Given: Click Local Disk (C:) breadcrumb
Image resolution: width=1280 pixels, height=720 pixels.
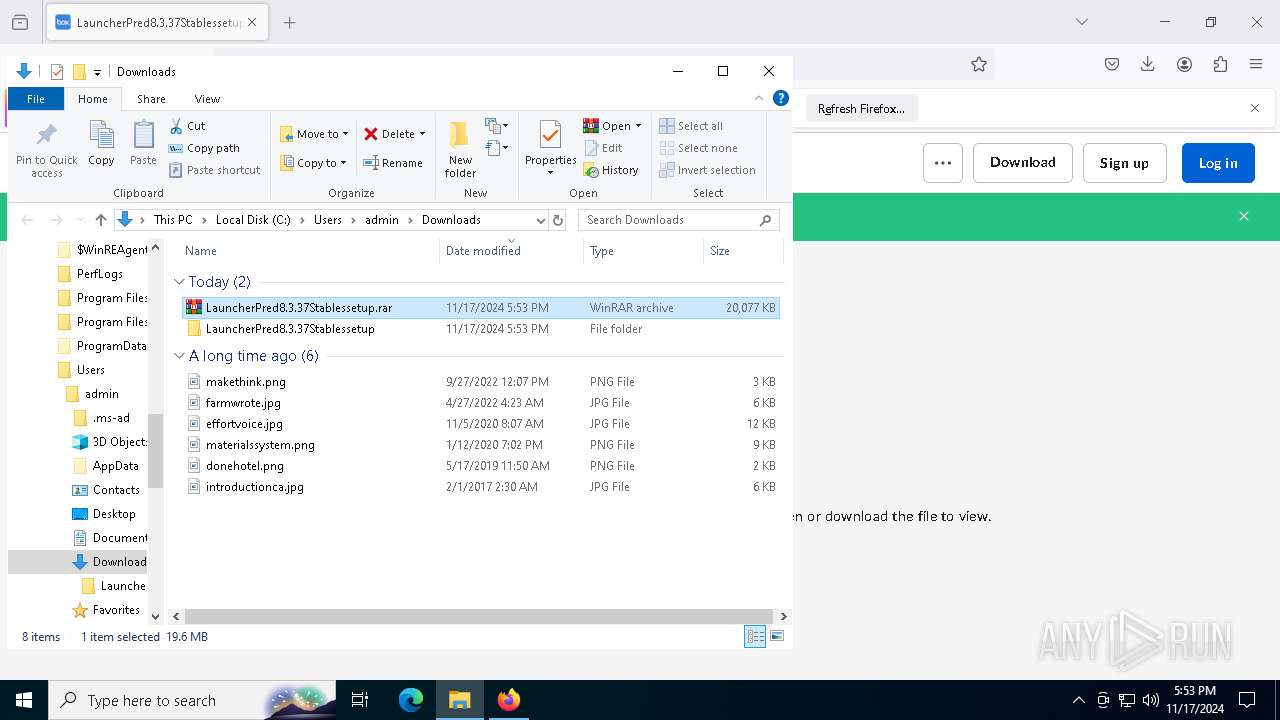Looking at the screenshot, I should click(x=253, y=220).
